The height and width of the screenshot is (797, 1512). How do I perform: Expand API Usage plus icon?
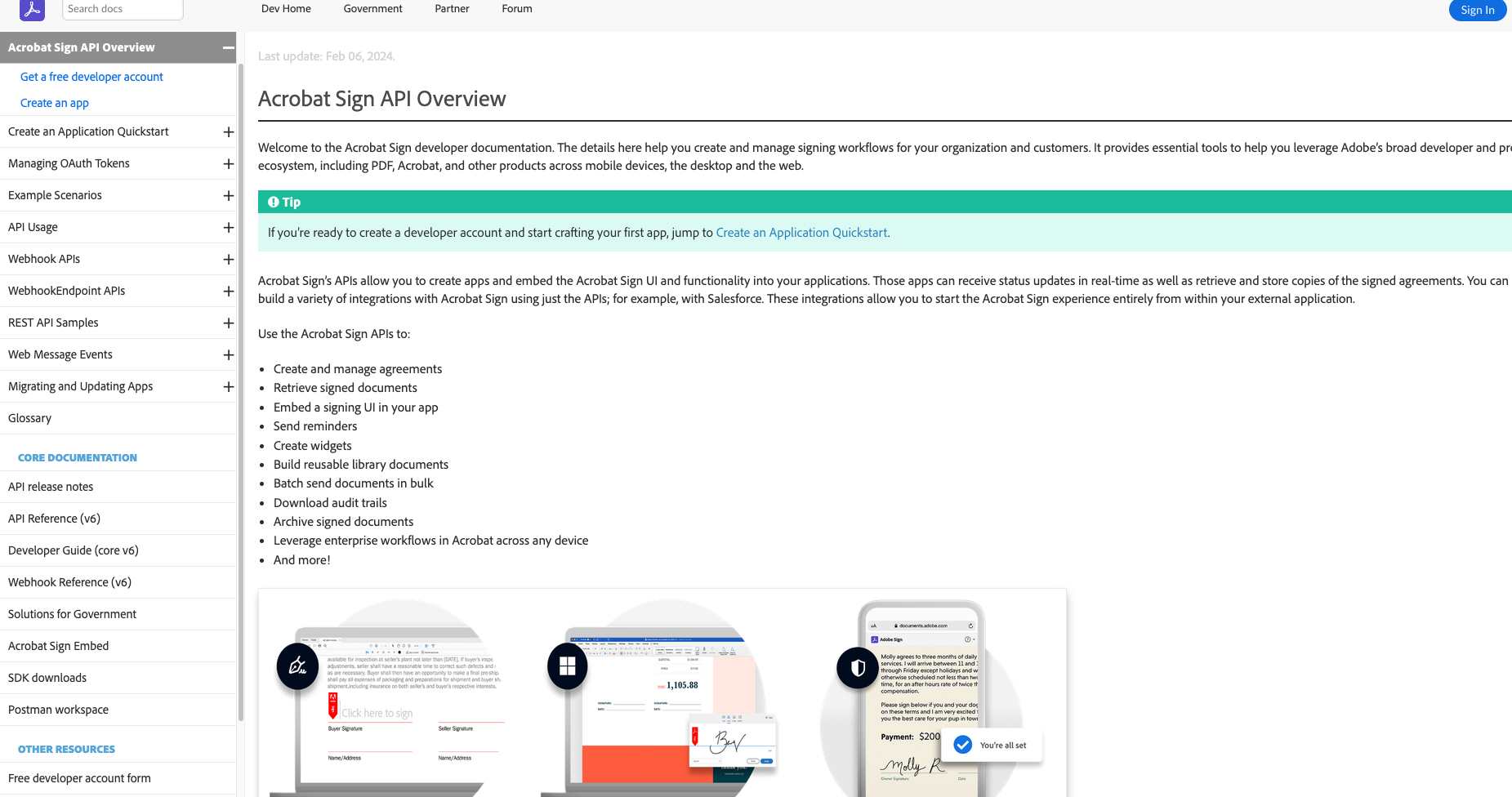point(229,228)
